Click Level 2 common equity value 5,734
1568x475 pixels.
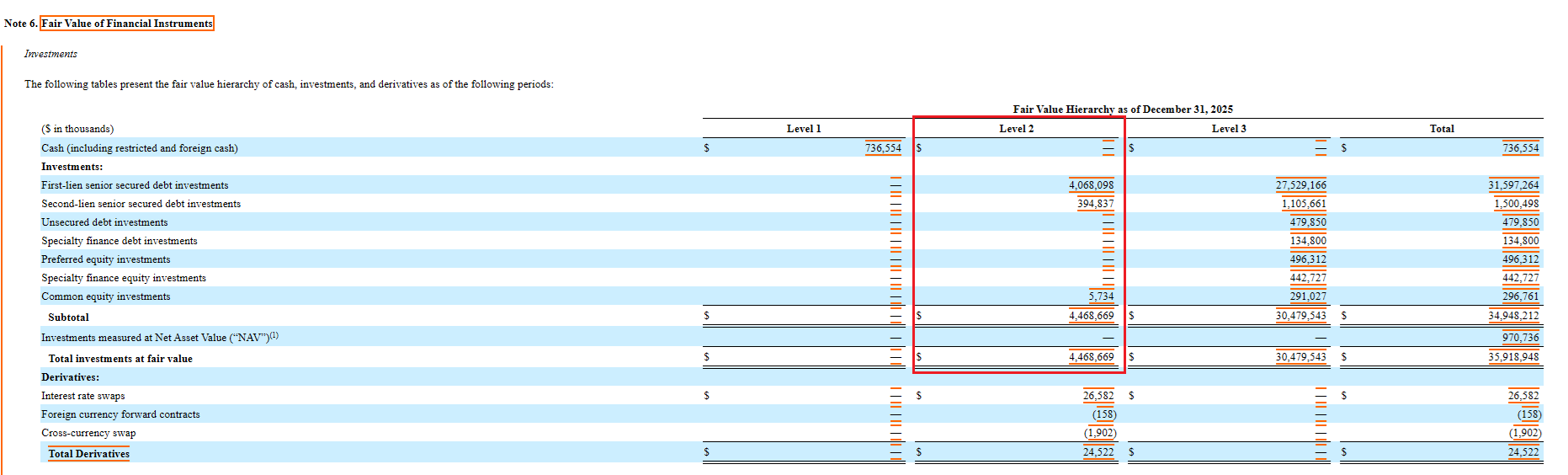click(x=1100, y=296)
